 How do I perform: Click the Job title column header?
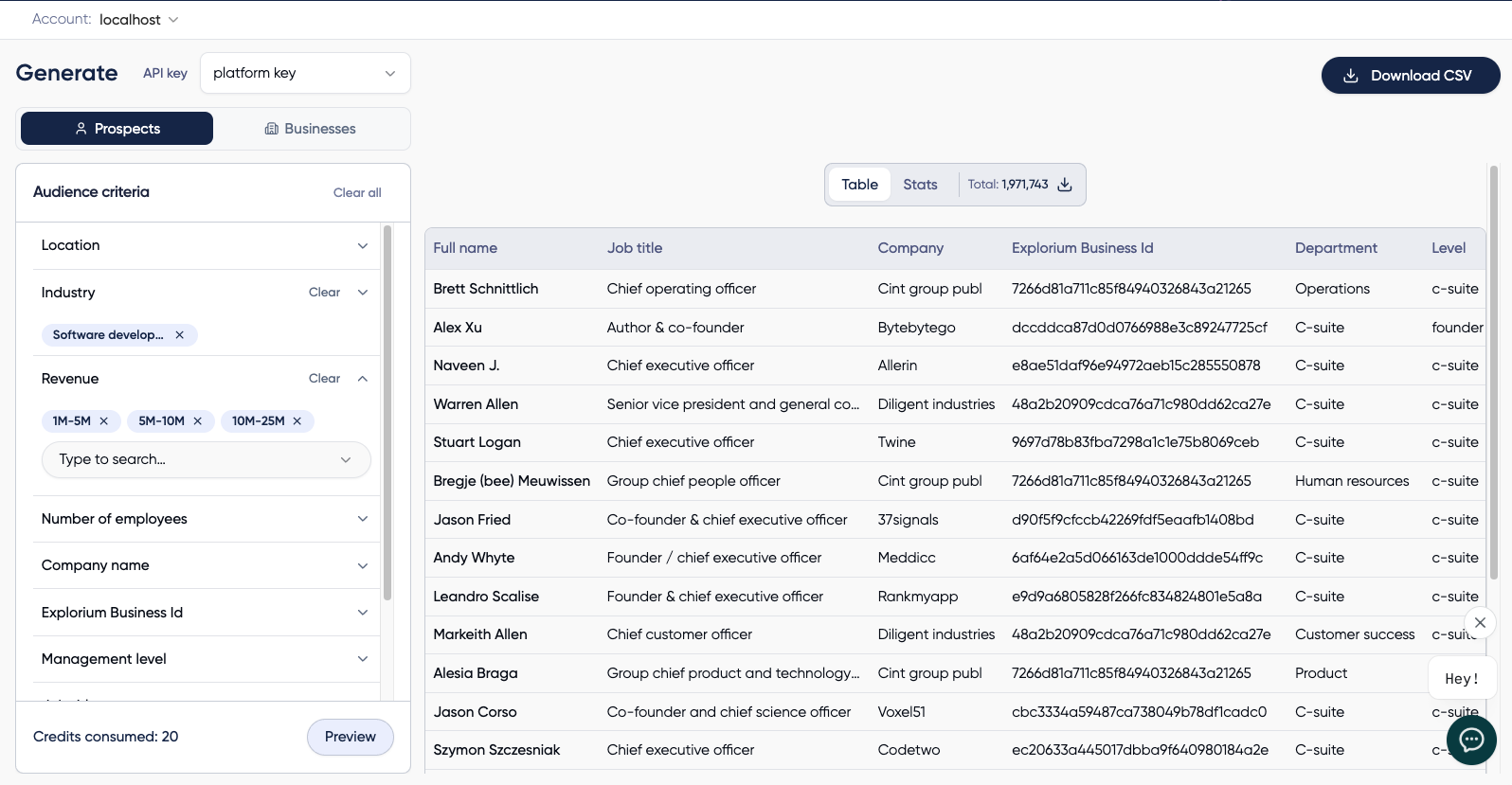(x=635, y=248)
